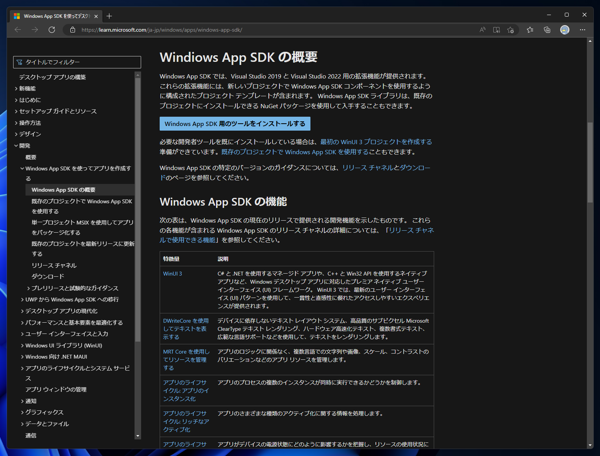
Task: Open アプリ ウィンドウの管理 sidebar item
Action: pos(56,389)
